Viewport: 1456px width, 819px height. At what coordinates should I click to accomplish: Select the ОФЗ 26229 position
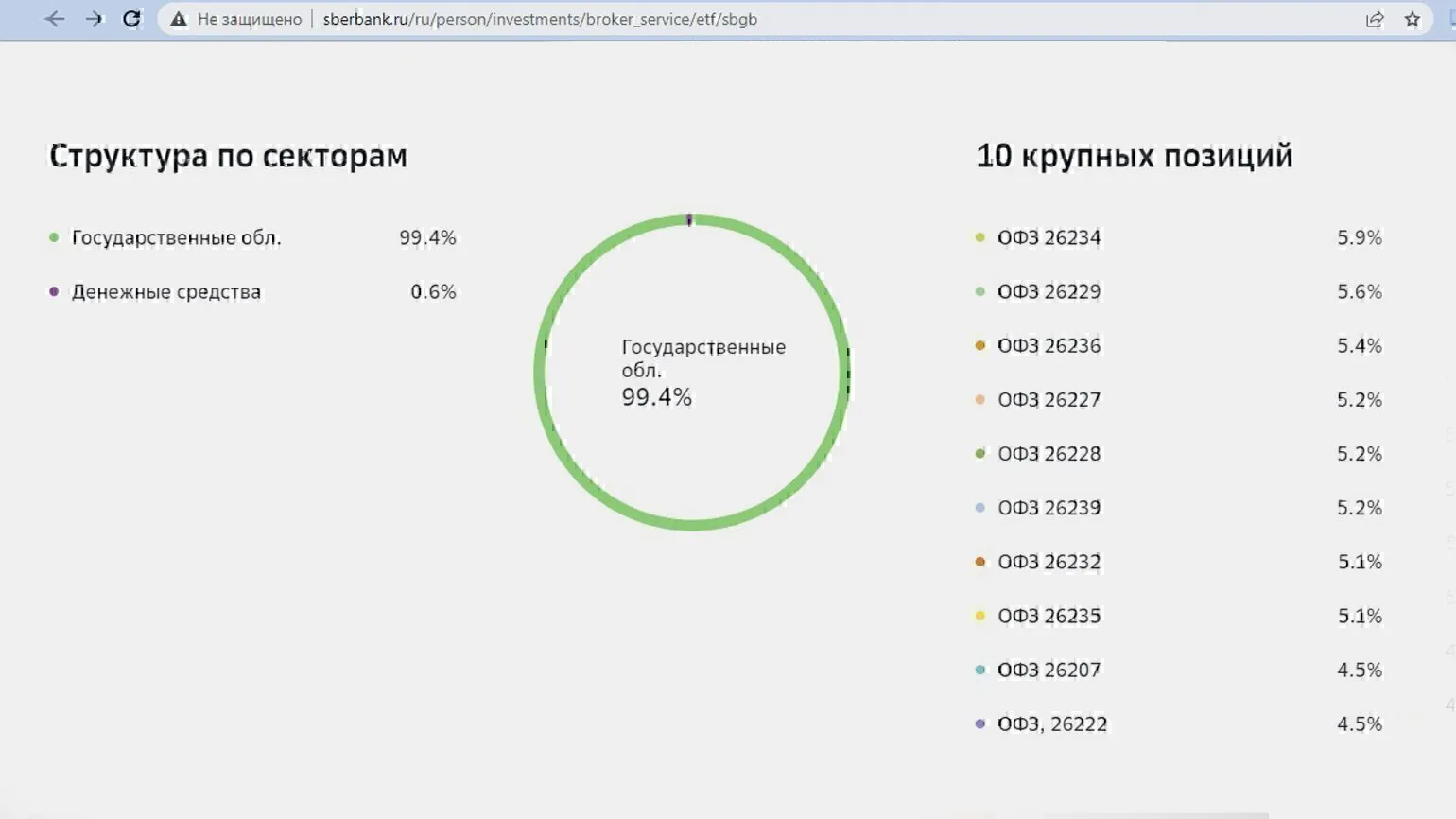pos(1049,291)
